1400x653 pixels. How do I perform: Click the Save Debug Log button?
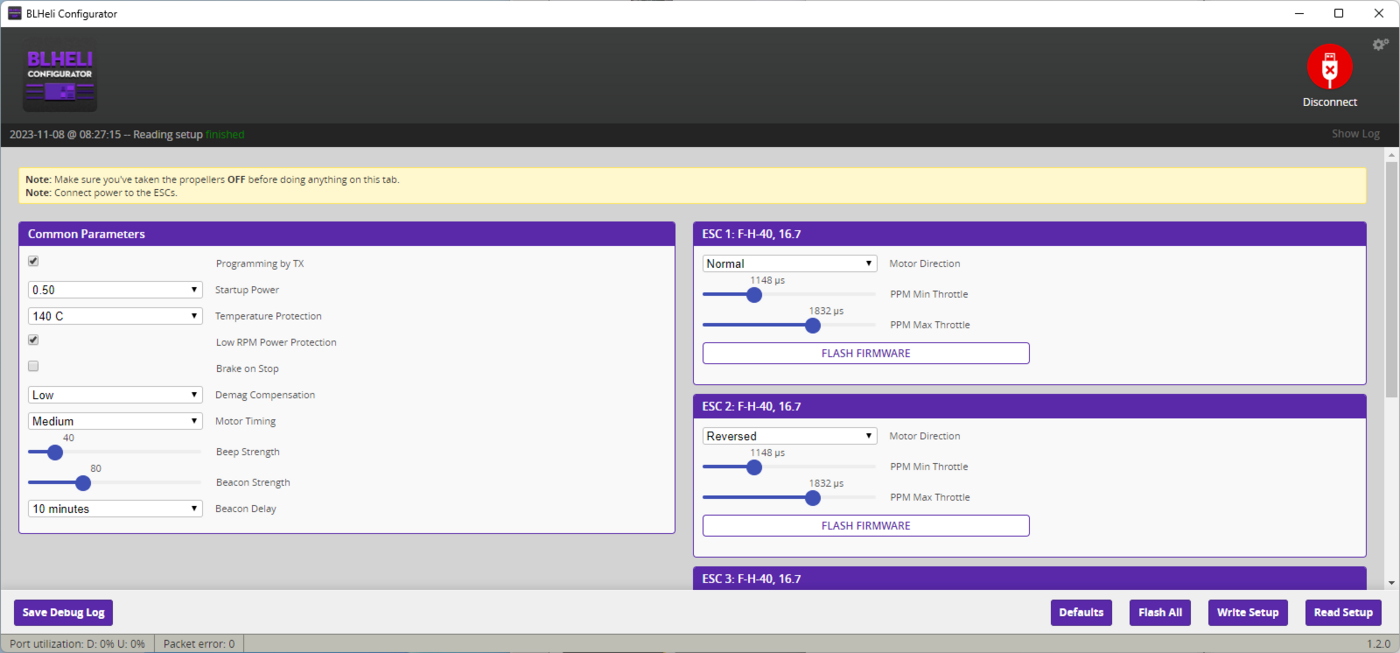tap(63, 612)
